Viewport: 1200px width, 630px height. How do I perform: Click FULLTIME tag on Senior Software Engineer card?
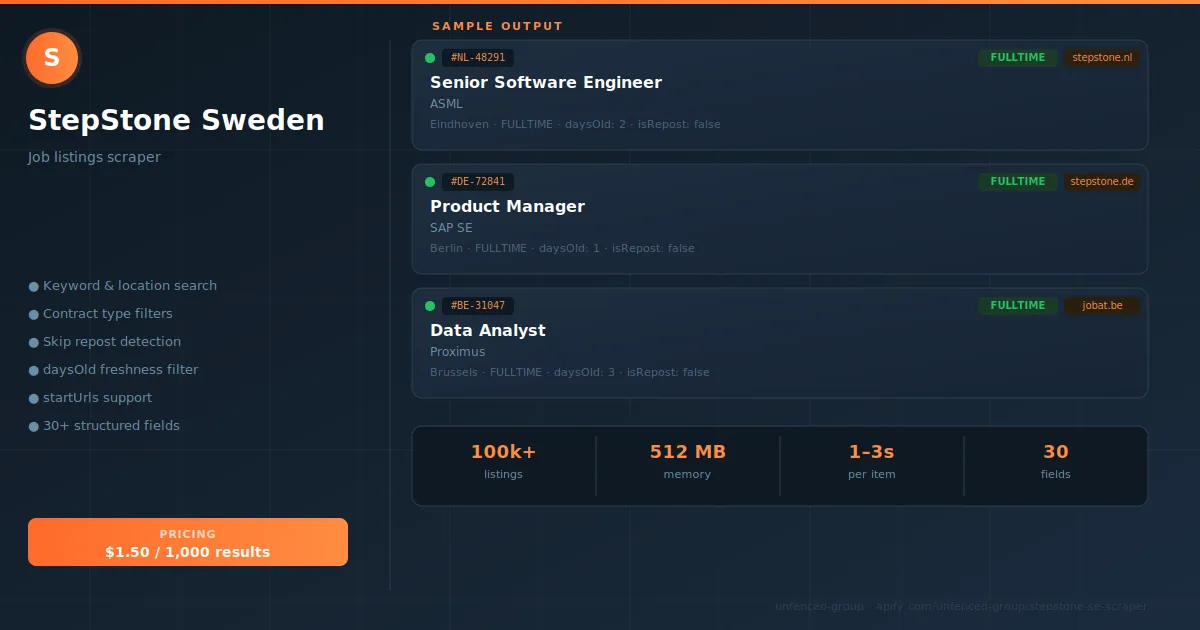coord(1017,58)
